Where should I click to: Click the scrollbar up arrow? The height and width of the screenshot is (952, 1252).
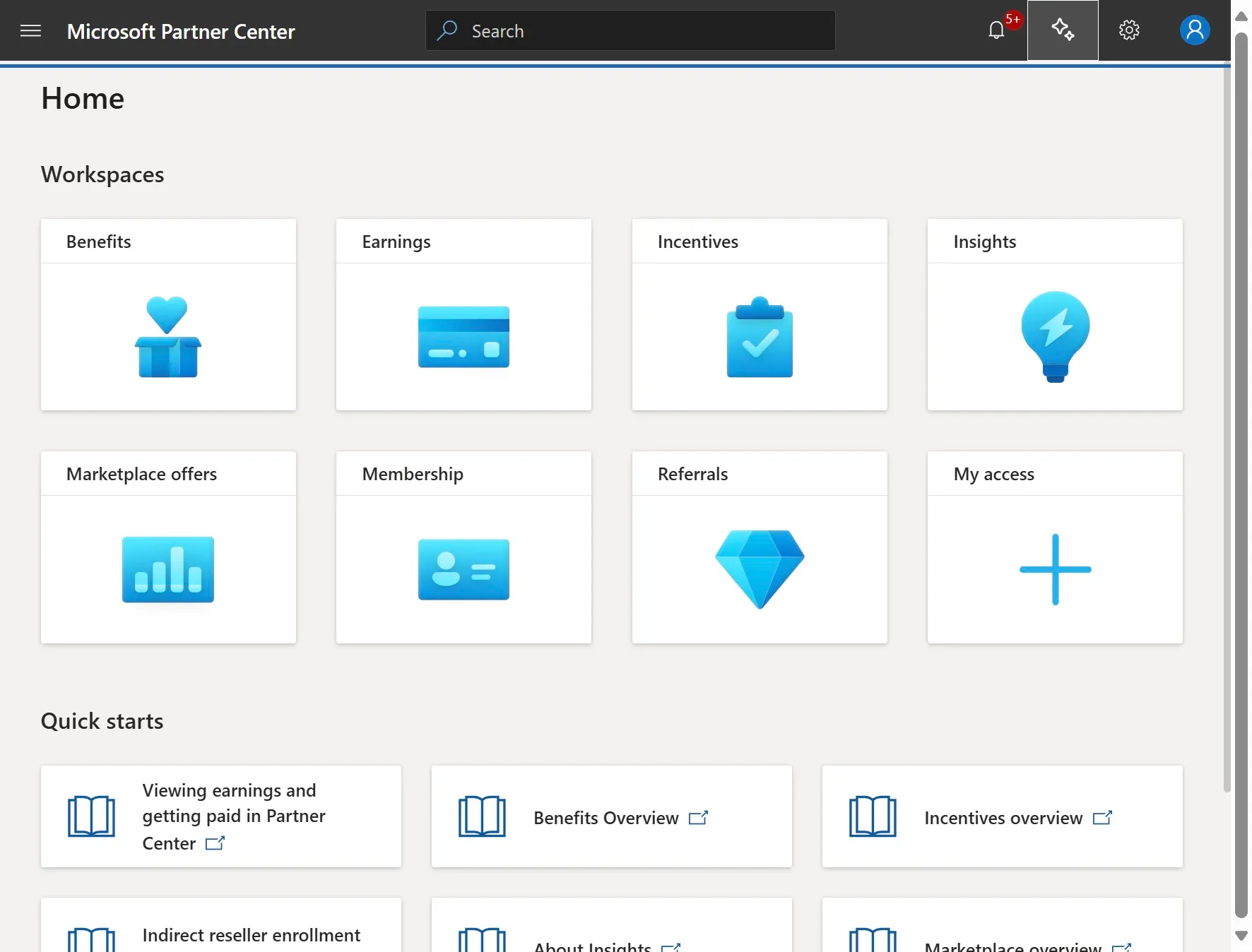(1241, 16)
